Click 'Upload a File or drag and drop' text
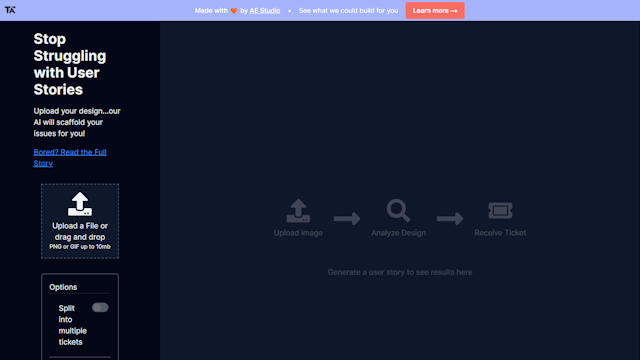This screenshot has height=360, width=640. (80, 231)
